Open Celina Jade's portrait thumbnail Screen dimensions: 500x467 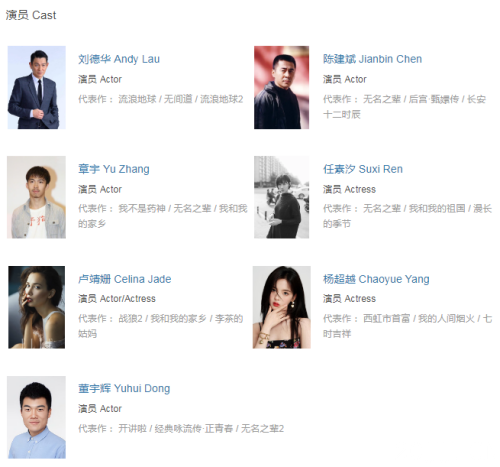point(36,307)
